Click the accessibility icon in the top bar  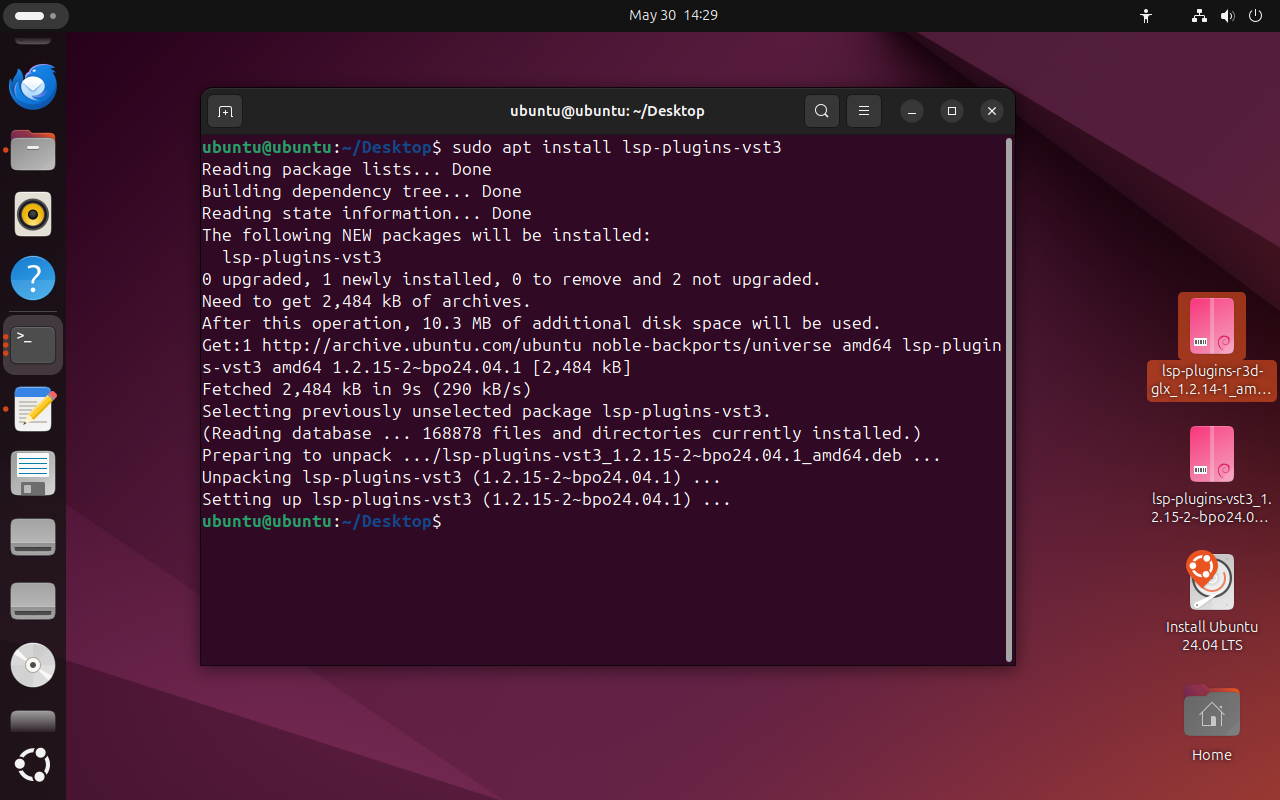click(x=1146, y=16)
